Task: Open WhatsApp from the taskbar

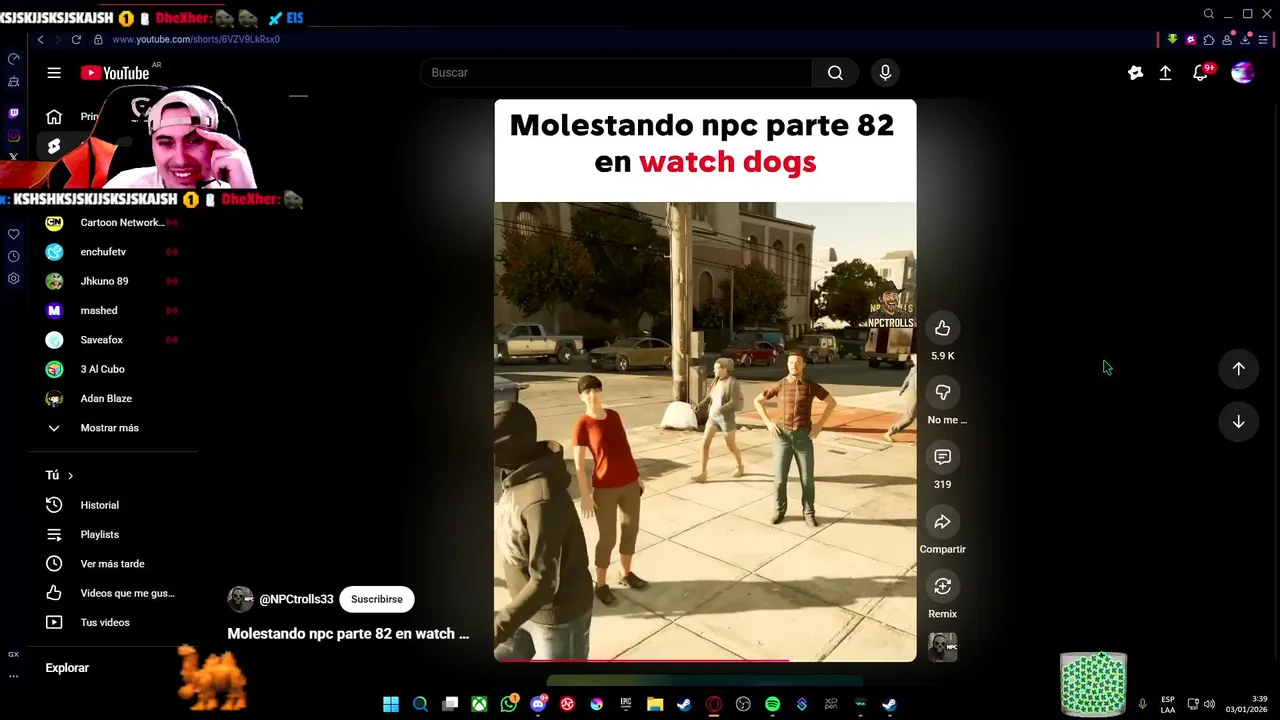Action: coord(509,704)
